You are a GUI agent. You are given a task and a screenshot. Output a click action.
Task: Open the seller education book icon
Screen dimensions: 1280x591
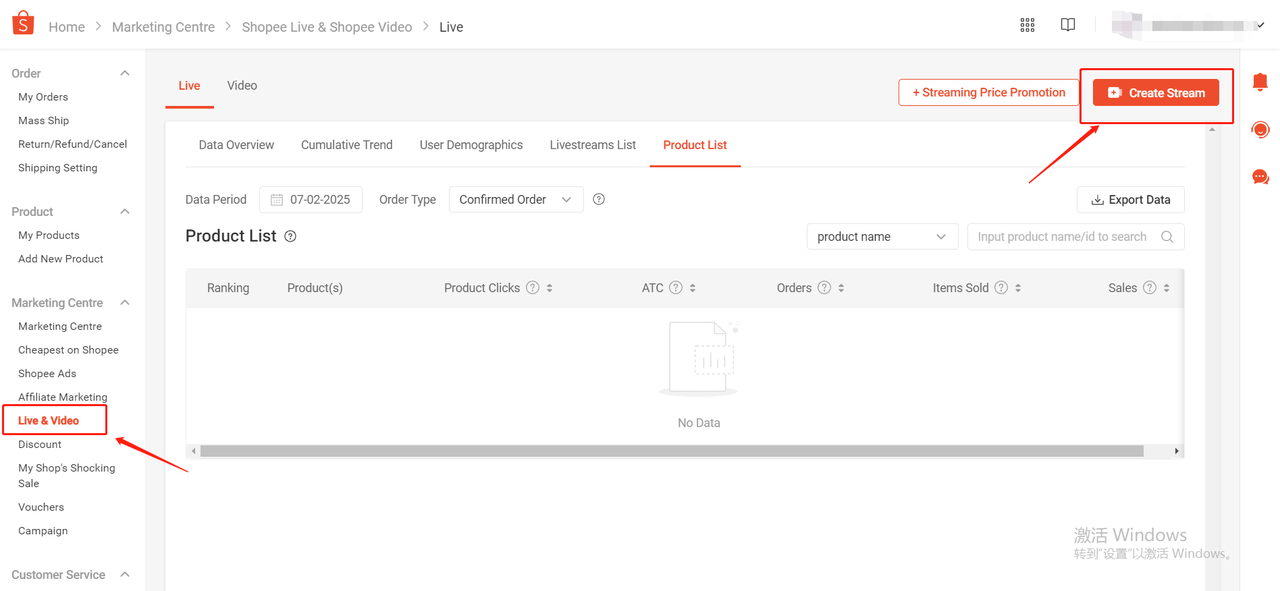[1068, 25]
